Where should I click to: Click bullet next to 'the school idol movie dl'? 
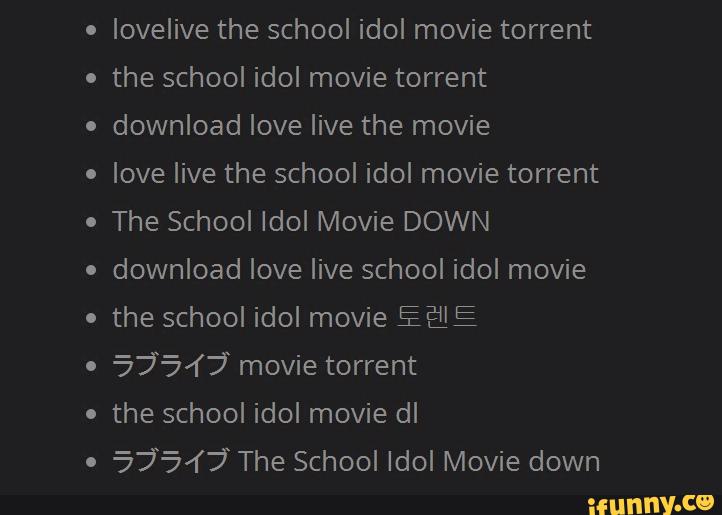pos(91,415)
